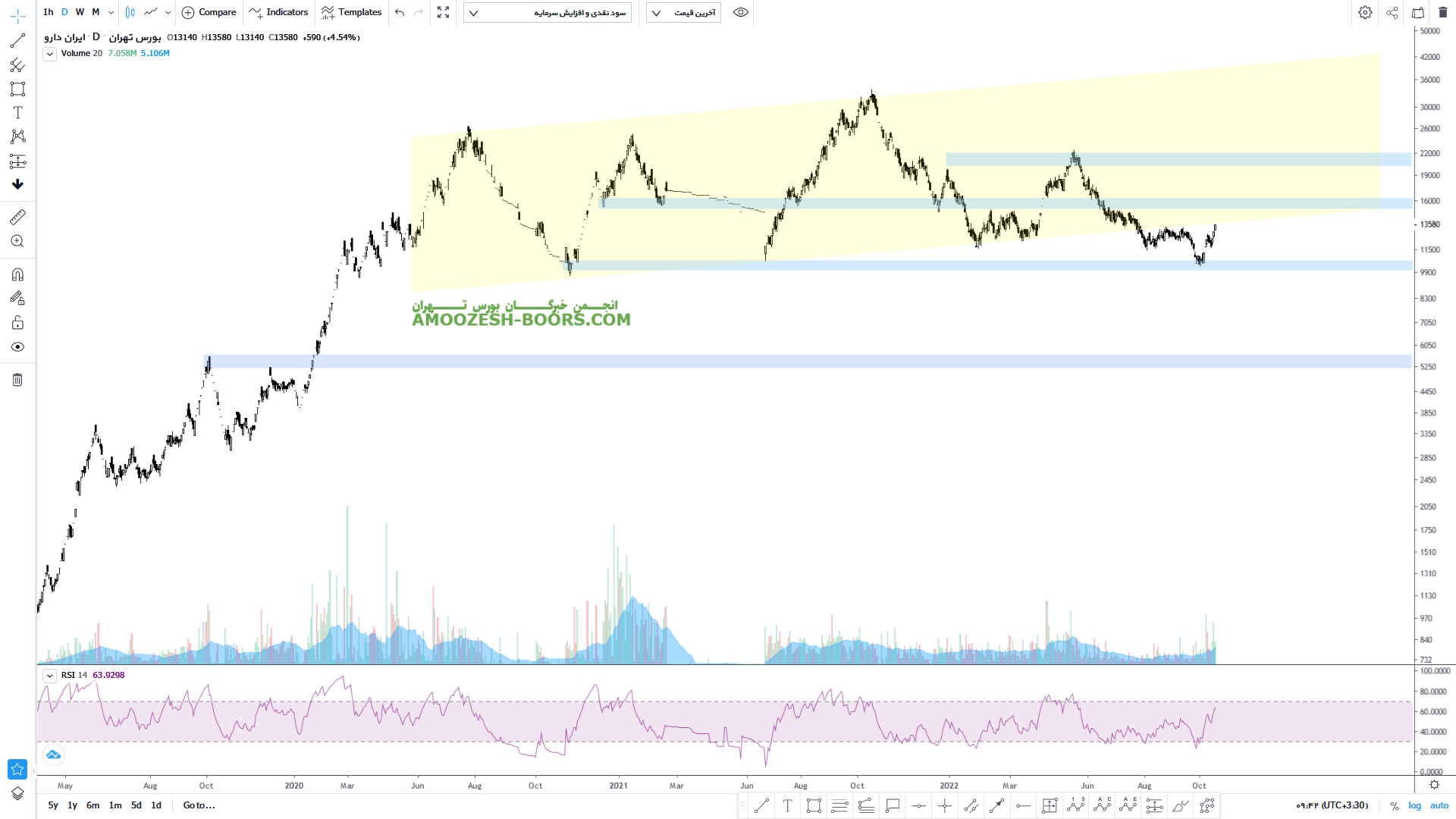Click the zoom in magnifier tool

17,241
